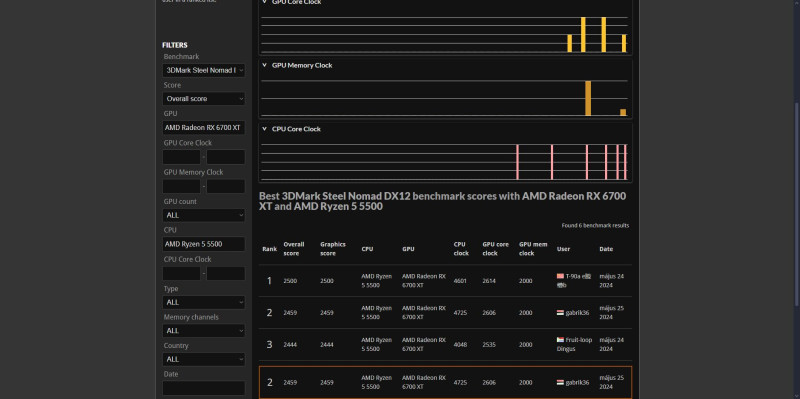Open the GPU count dropdown
Screen dimensions: 800x399
[204, 215]
